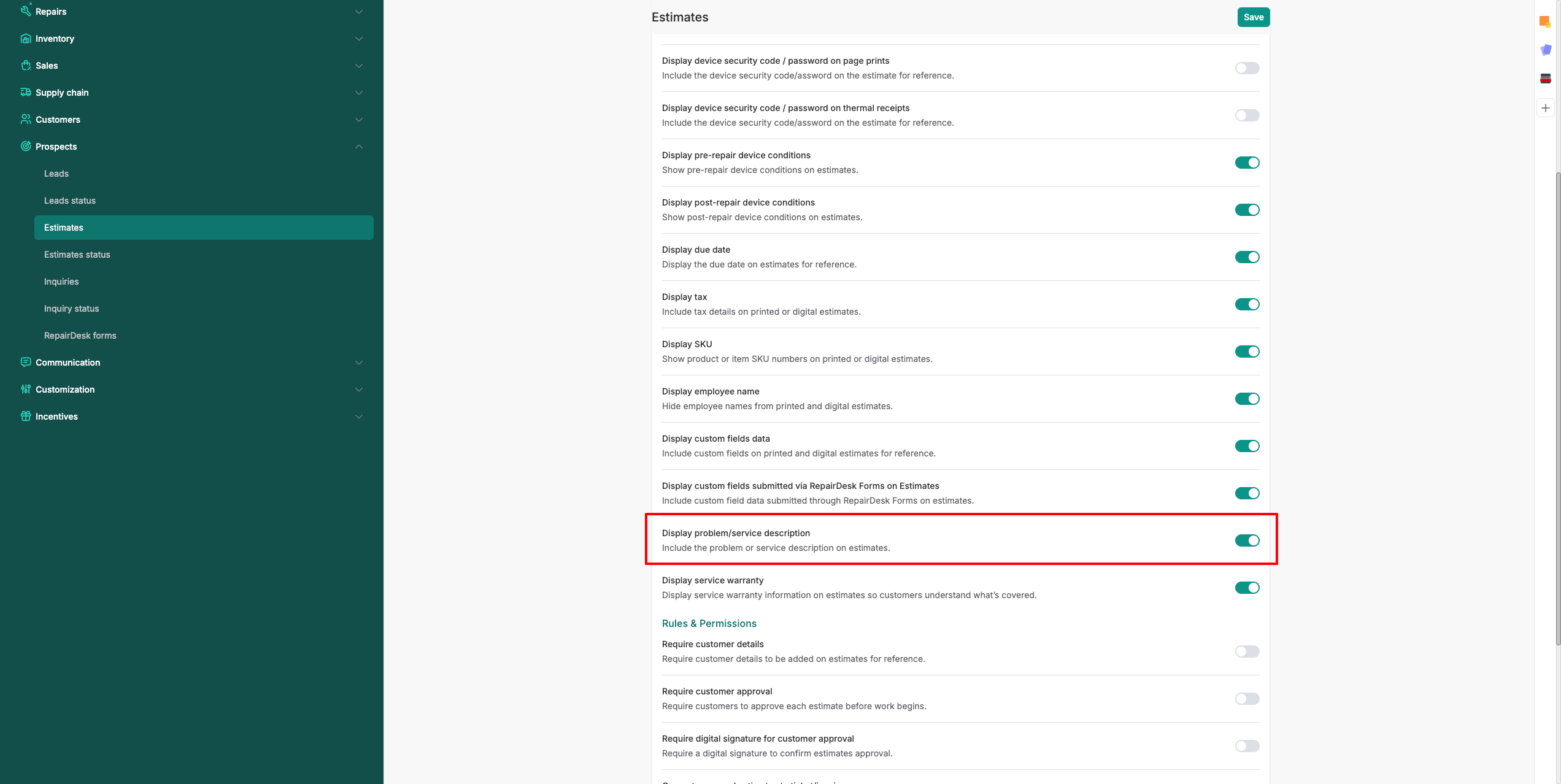Toggle Display SKU switch off
Screen dimensions: 1561x784
(1247, 352)
